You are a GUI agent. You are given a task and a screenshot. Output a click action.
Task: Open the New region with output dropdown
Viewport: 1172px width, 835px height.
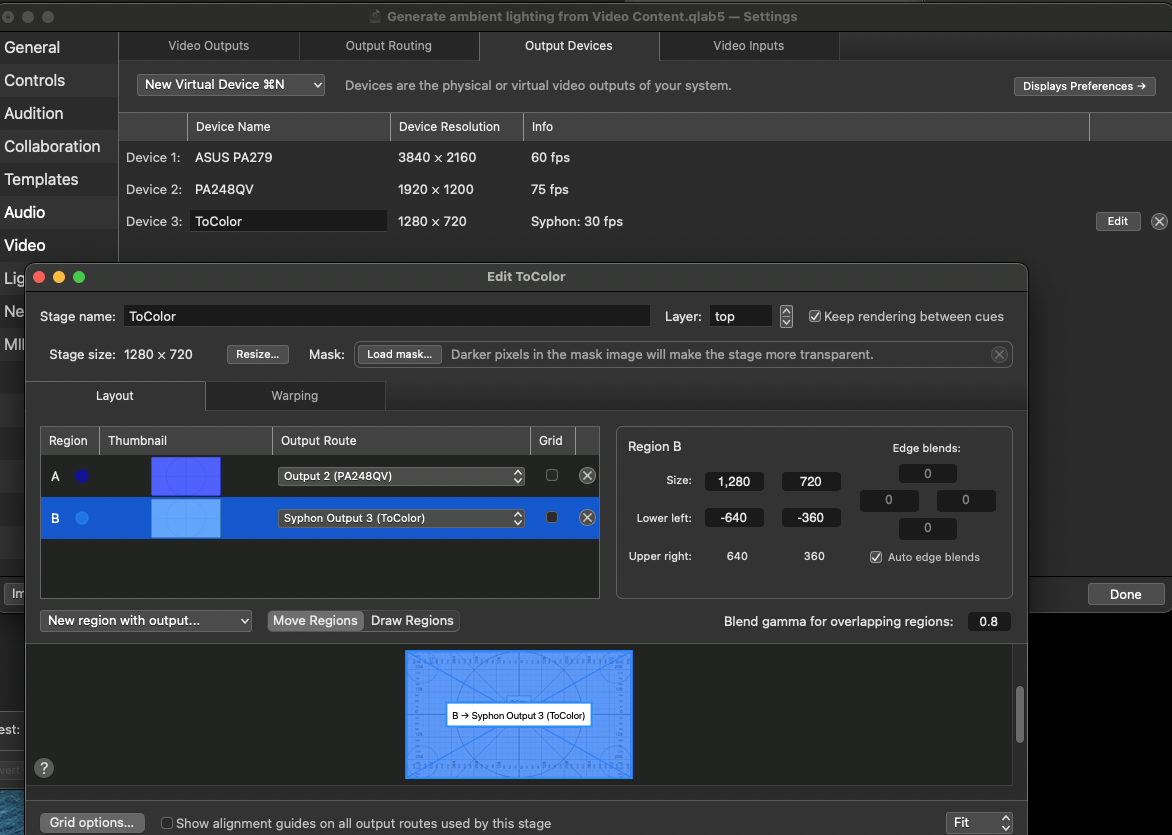pyautogui.click(x=146, y=620)
